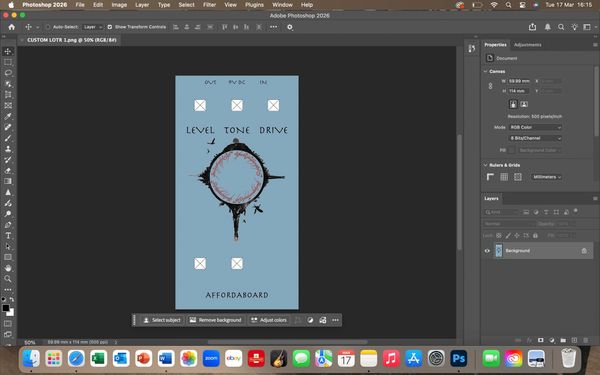Click the background color swatch
This screenshot has width=600, height=375.
pyautogui.click(x=10, y=312)
